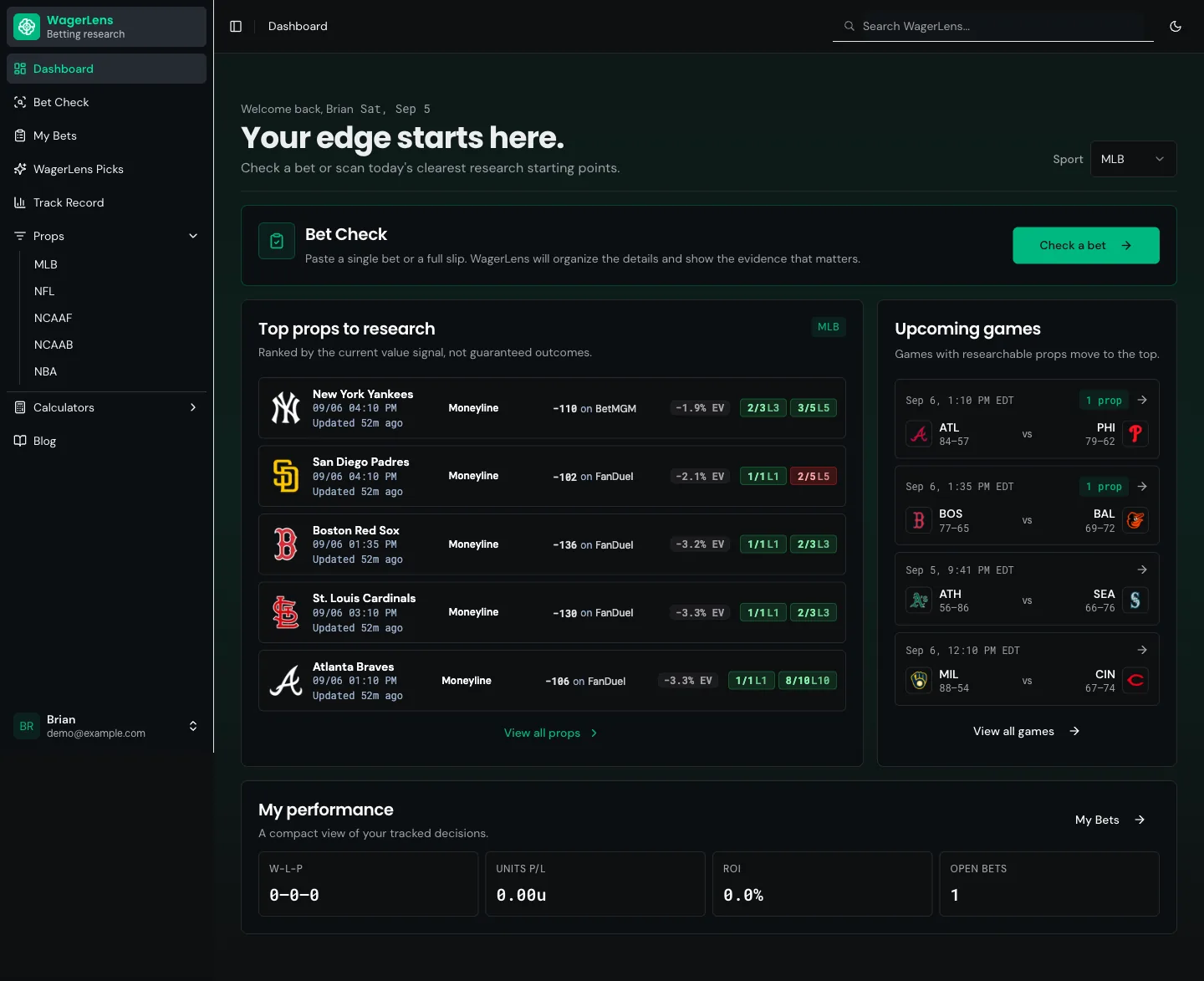
Task: Click the search magnifier icon
Action: pos(849,27)
